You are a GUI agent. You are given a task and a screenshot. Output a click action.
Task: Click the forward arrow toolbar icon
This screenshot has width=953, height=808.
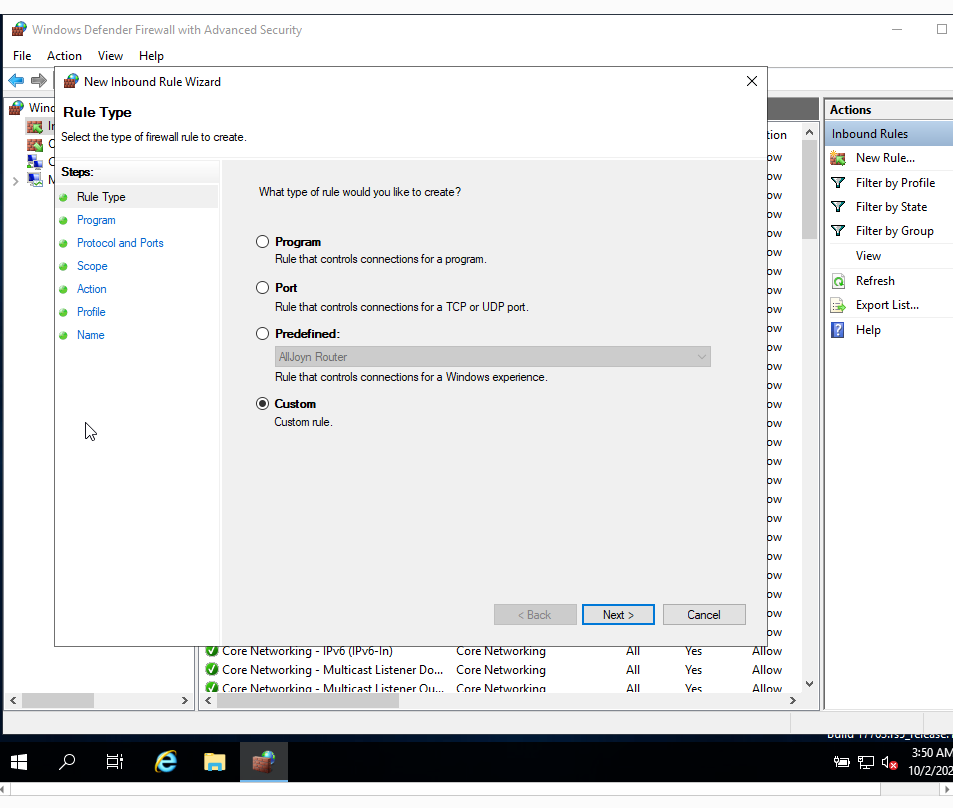[39, 80]
